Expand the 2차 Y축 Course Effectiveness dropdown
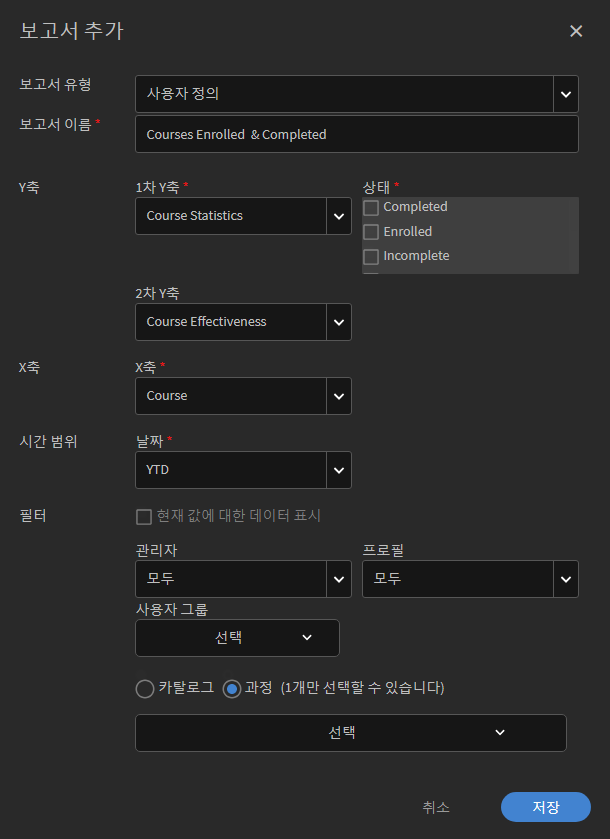Image resolution: width=610 pixels, height=839 pixels. 339,322
